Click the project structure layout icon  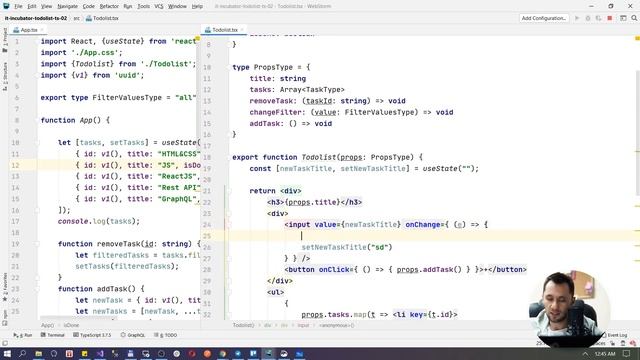click(623, 18)
